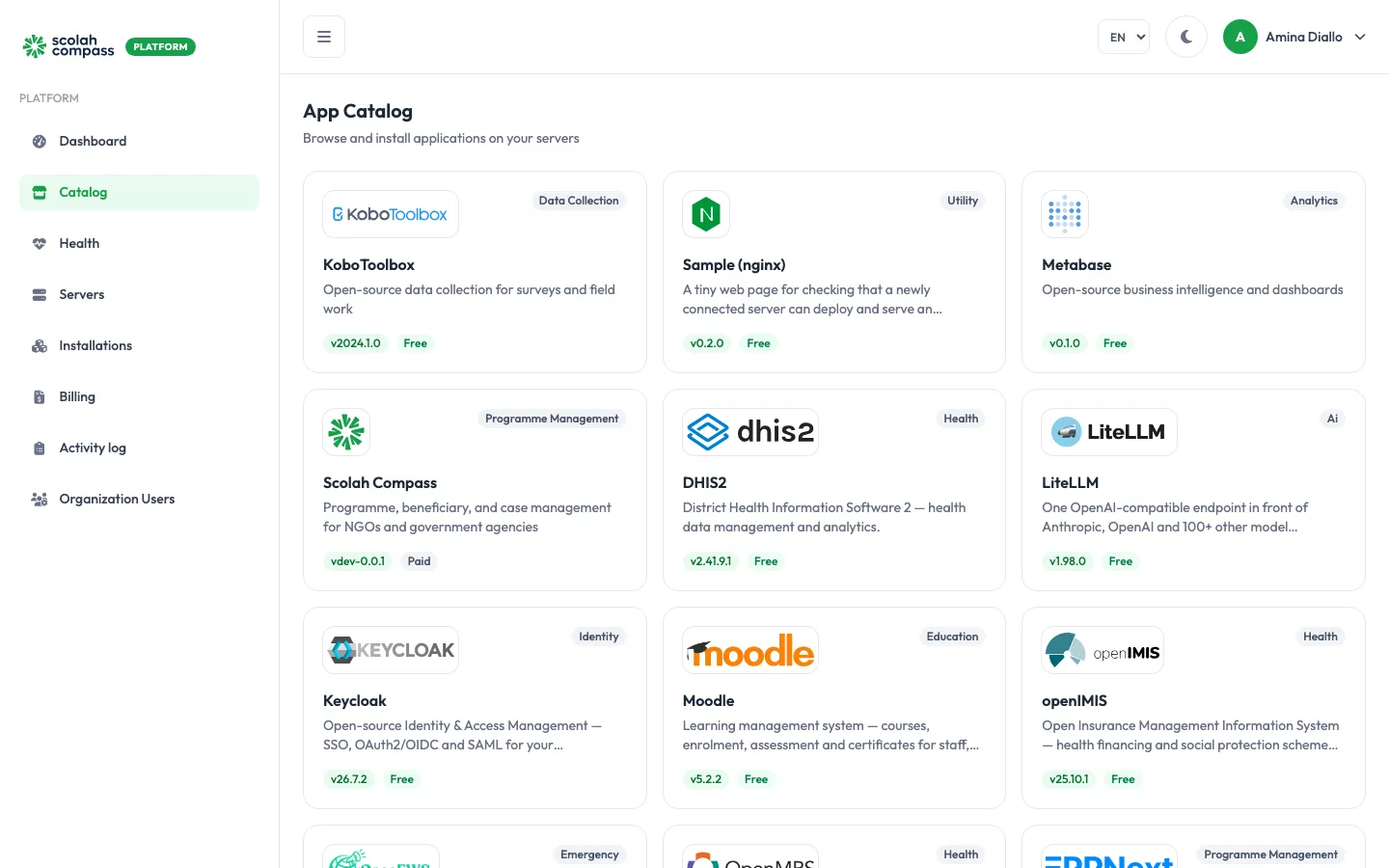This screenshot has height=868, width=1389.
Task: Click the dhis2 logo image
Action: point(750,432)
